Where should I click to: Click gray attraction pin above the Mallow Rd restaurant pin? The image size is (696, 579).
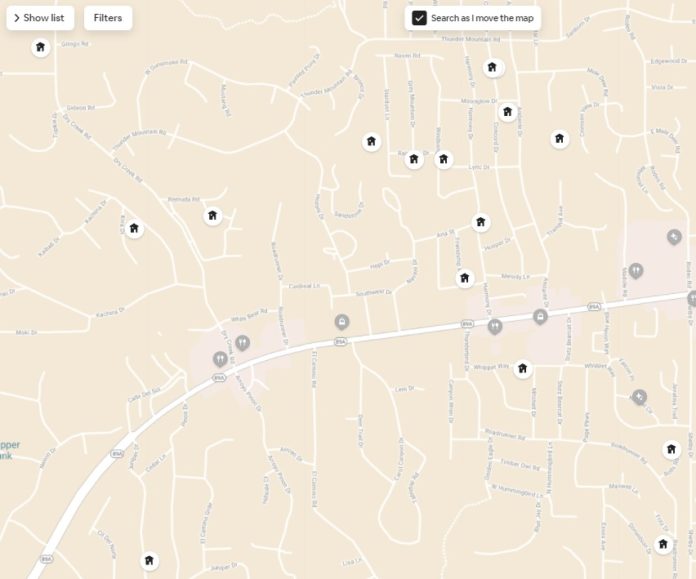point(674,237)
